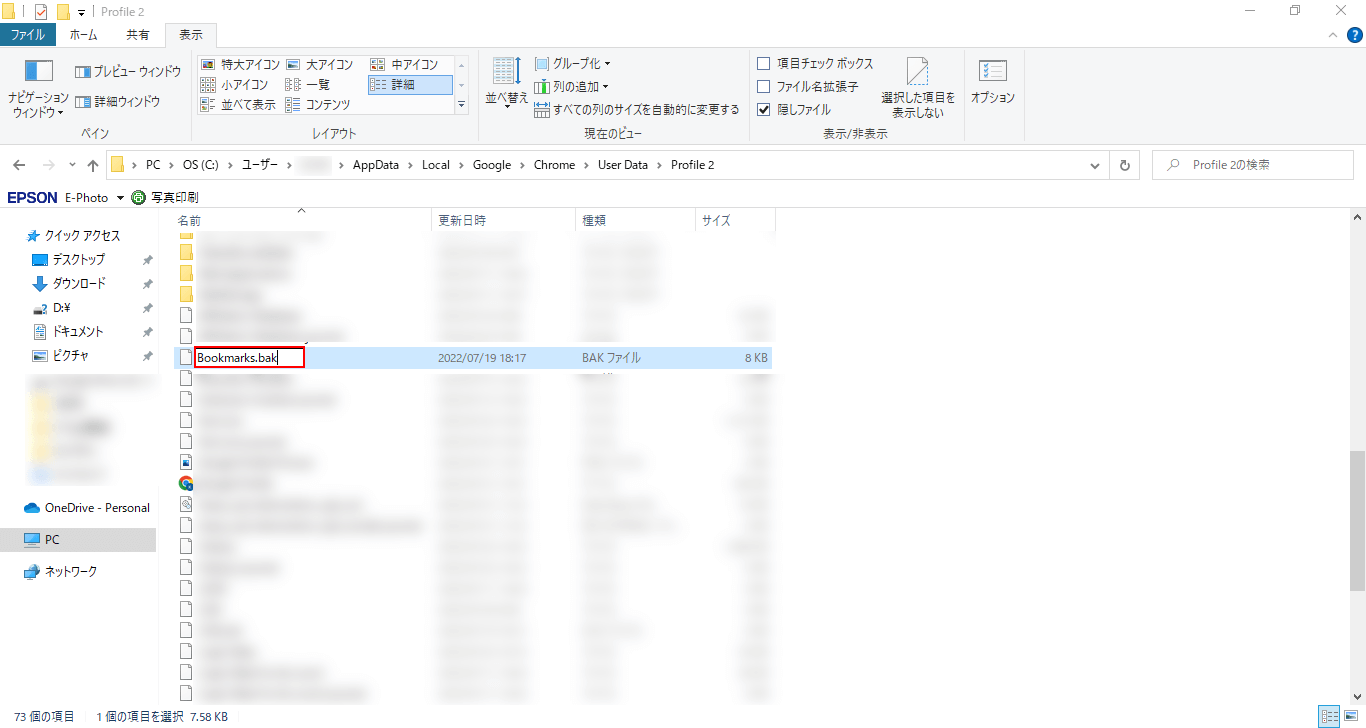Switch to large thumbnails view from status bar

[1352, 717]
